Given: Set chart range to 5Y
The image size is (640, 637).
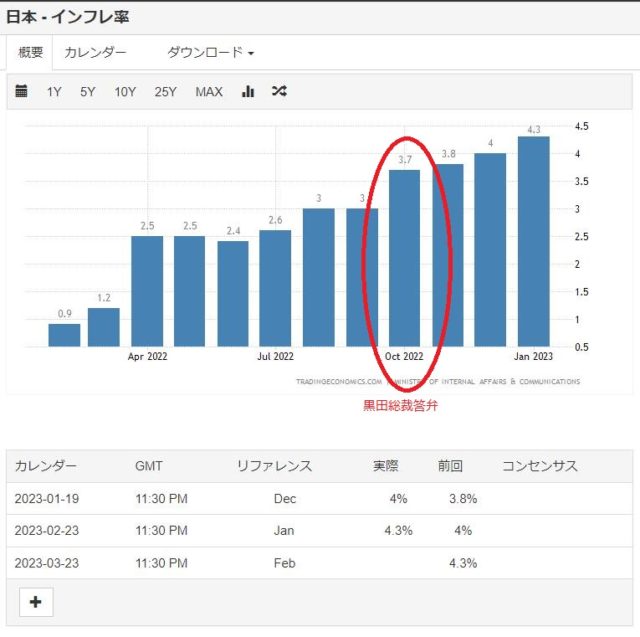Looking at the screenshot, I should point(88,92).
